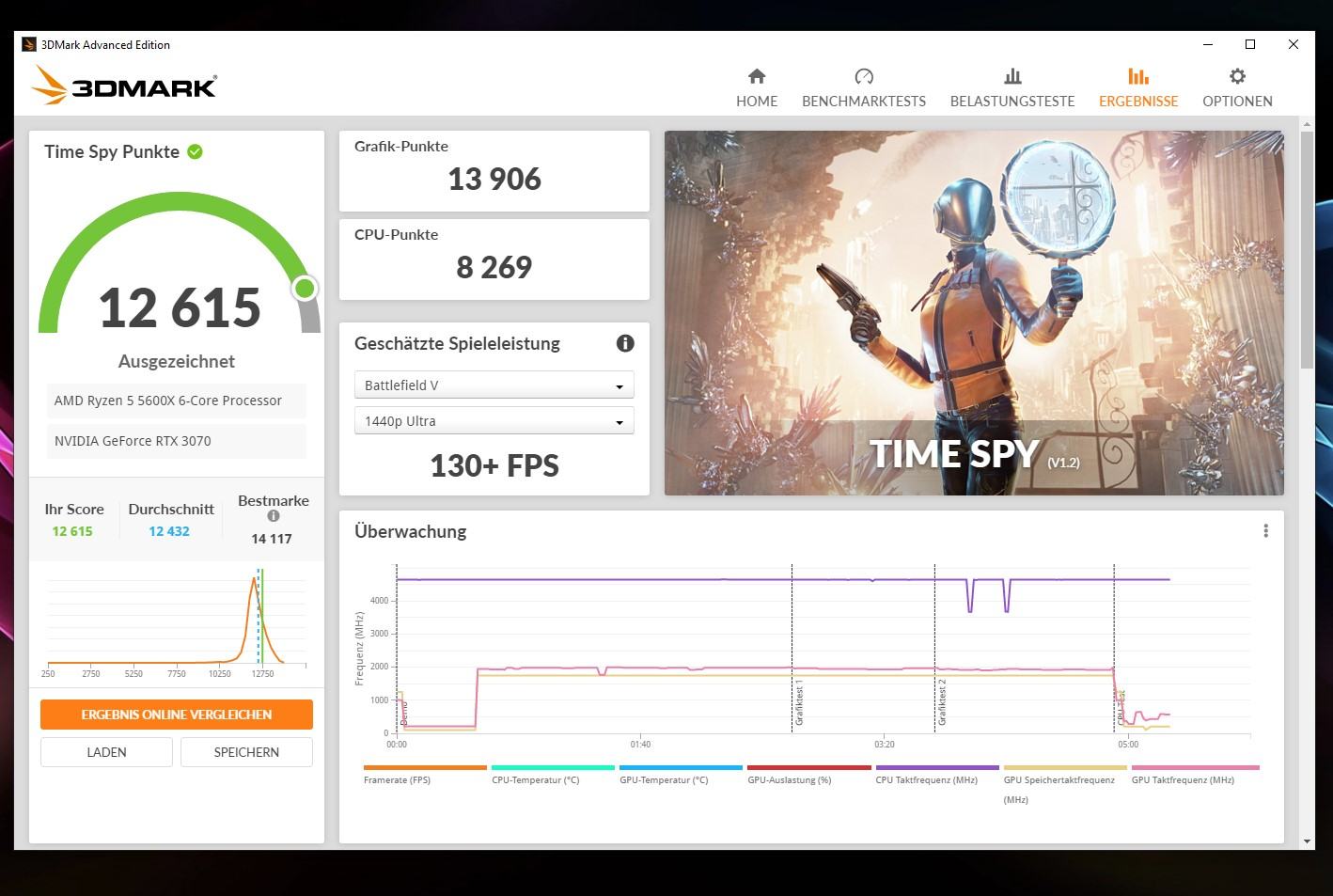Click NVIDIA GeForce RTX 3070 entry
1333x896 pixels.
[x=177, y=441]
